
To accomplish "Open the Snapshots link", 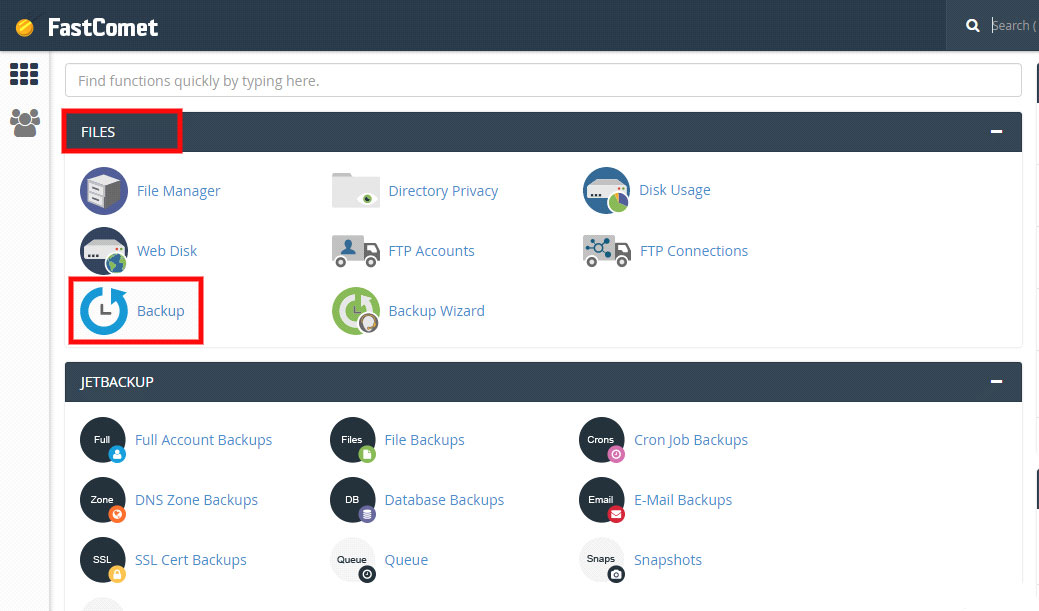I will (x=668, y=560).
